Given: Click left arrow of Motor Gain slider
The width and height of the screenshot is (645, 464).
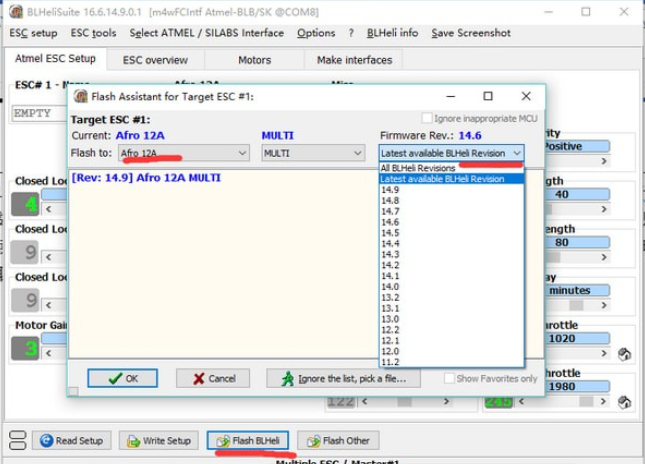Looking at the screenshot, I should [49, 353].
